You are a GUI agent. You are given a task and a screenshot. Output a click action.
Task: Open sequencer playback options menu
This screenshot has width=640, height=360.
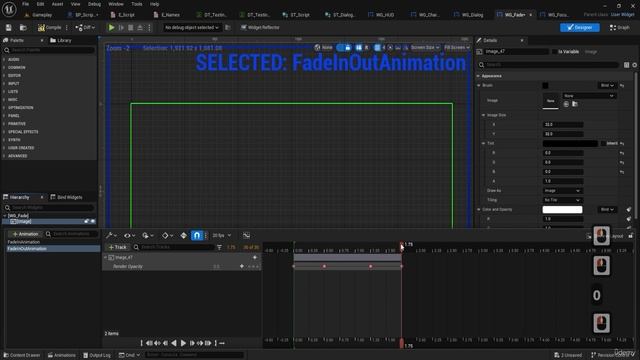[147, 236]
